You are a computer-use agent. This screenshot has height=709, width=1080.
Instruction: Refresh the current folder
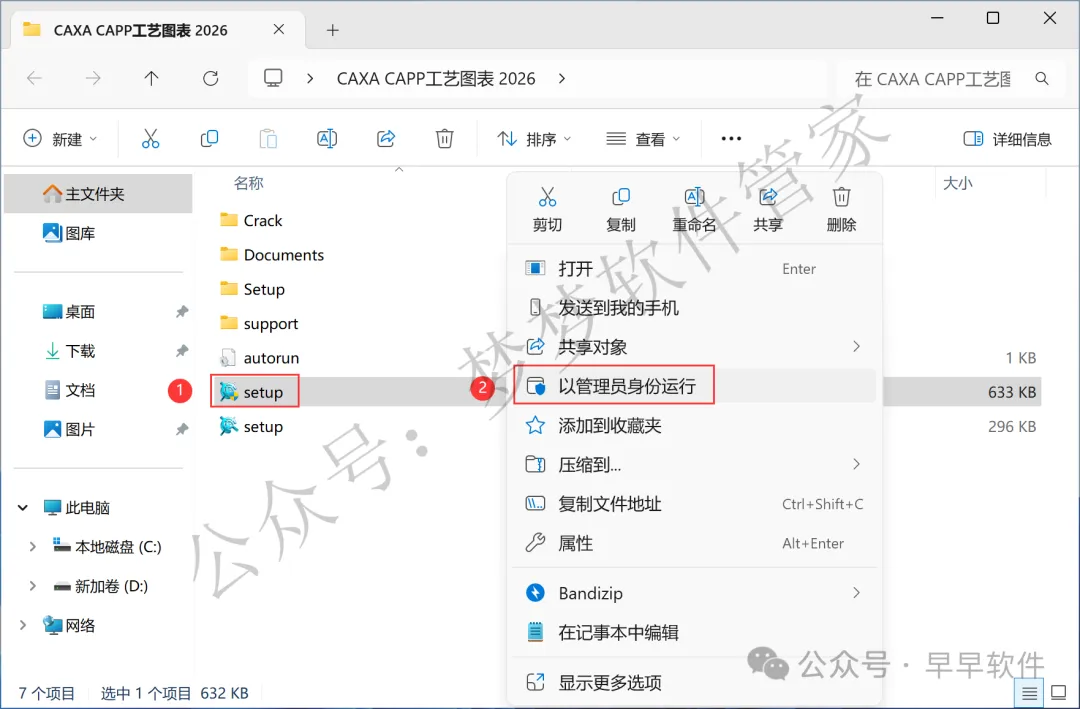[x=211, y=79]
